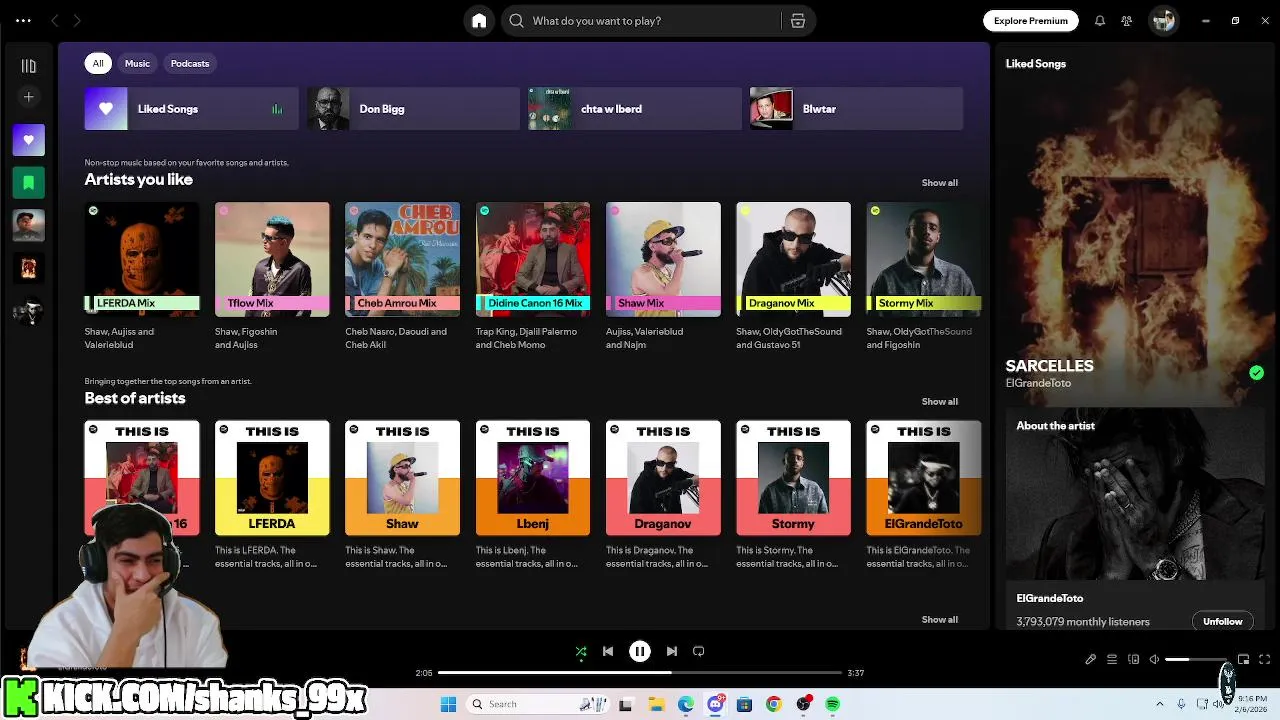Open Liked Songs from the sidebar heart icon
Viewport: 1280px width, 720px height.
coord(29,140)
